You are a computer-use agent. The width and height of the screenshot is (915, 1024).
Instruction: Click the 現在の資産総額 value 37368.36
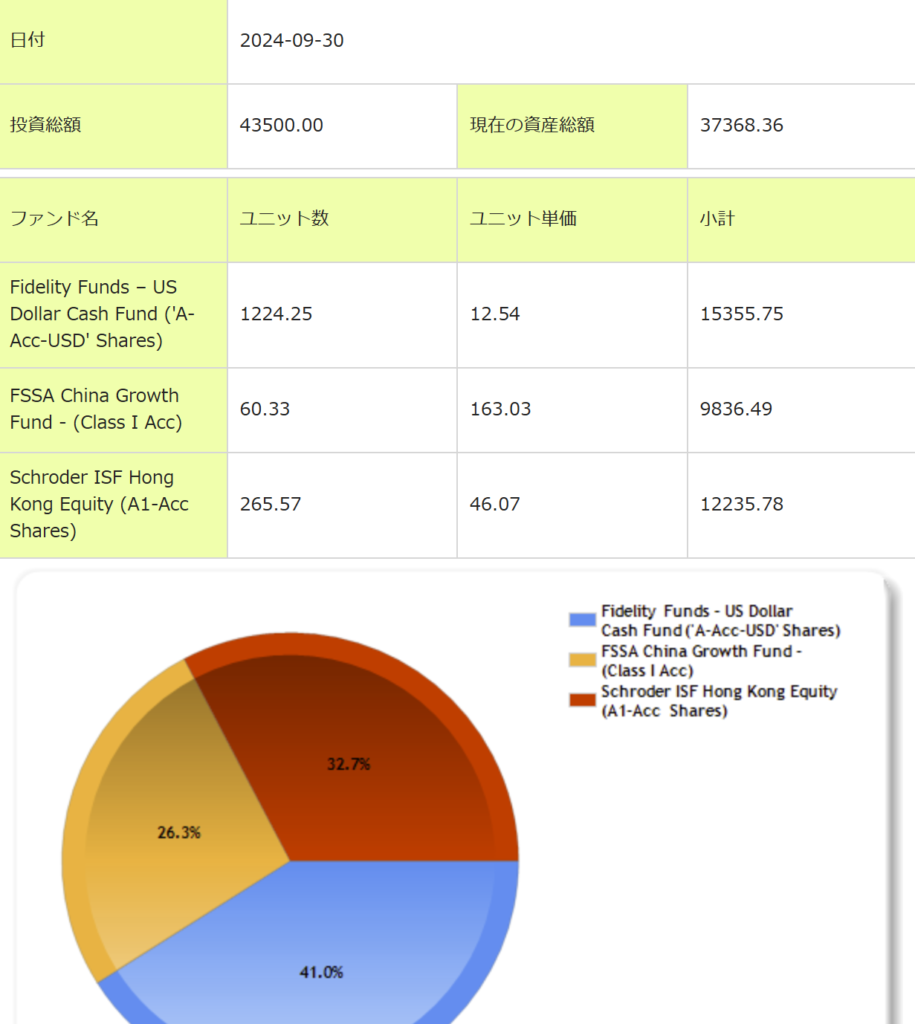click(741, 125)
